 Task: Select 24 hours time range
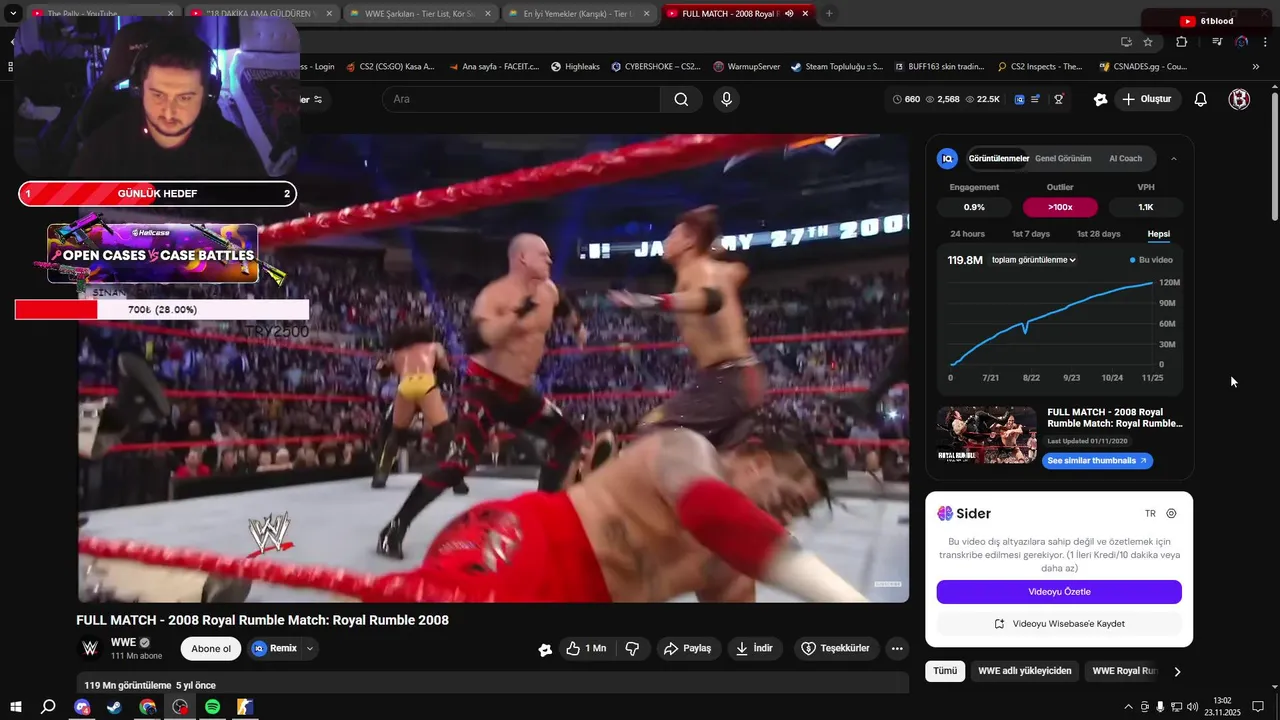pyautogui.click(x=967, y=234)
